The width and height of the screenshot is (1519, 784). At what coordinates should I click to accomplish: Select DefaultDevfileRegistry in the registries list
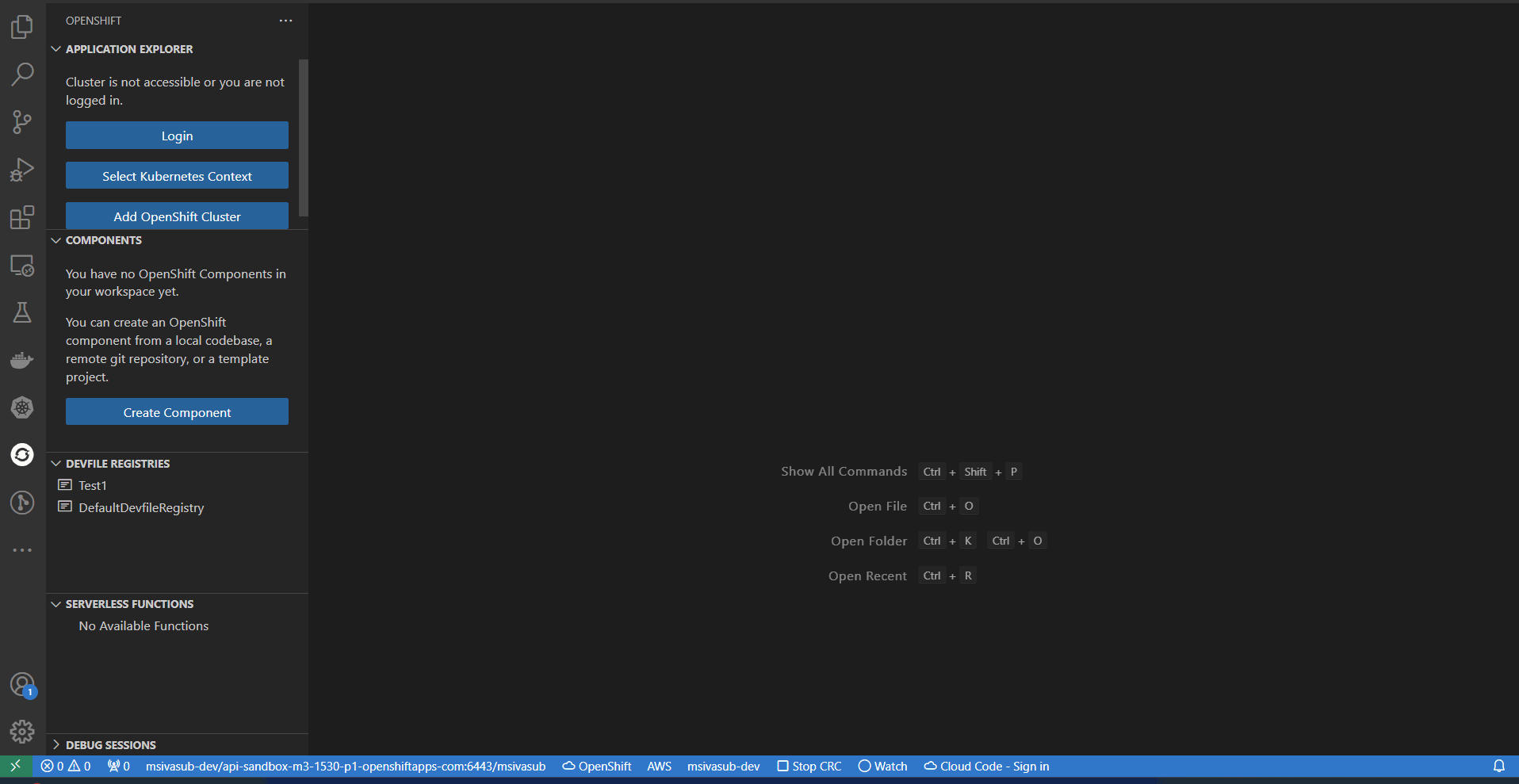141,508
